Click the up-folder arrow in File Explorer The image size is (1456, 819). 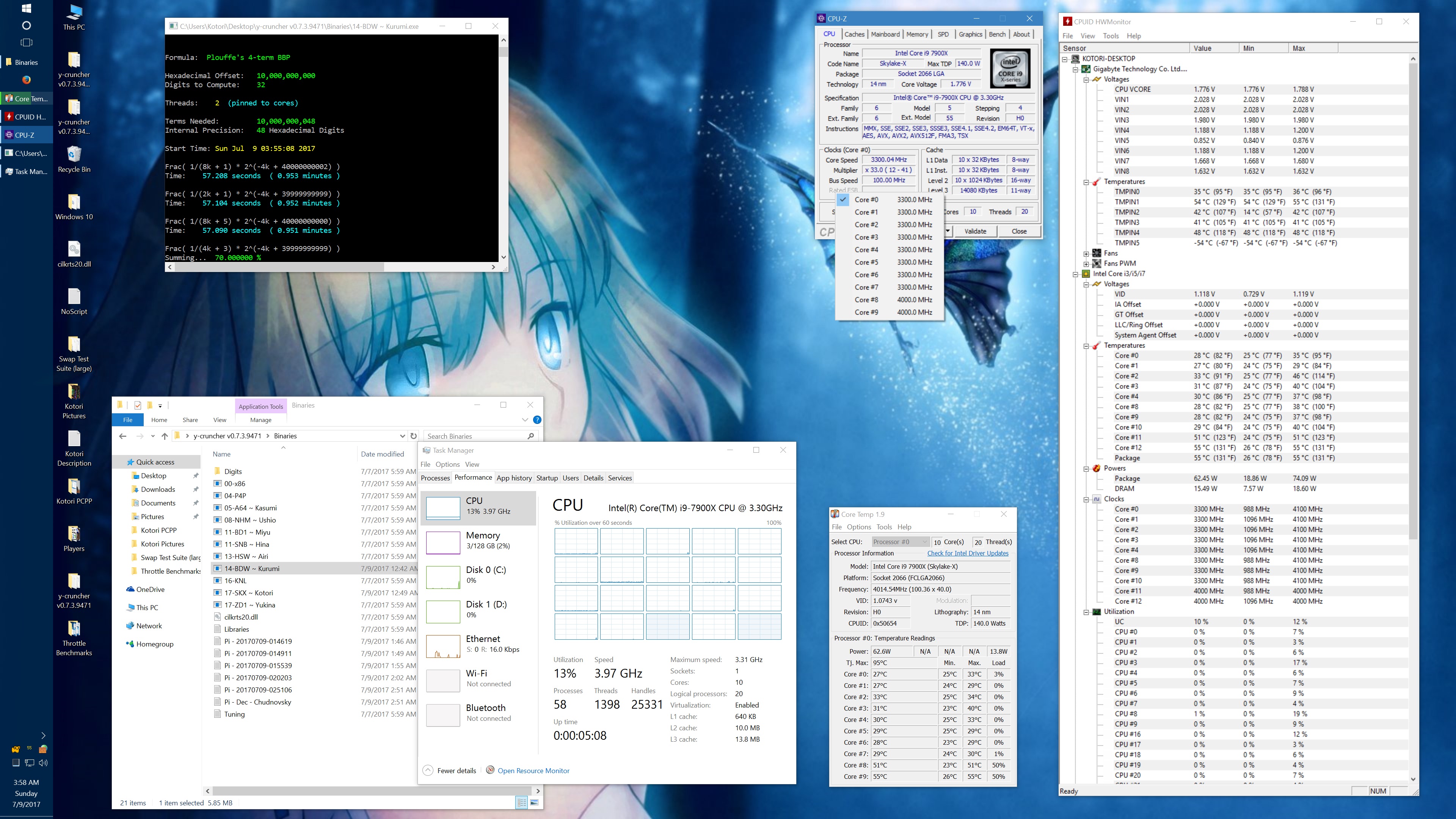(x=165, y=436)
